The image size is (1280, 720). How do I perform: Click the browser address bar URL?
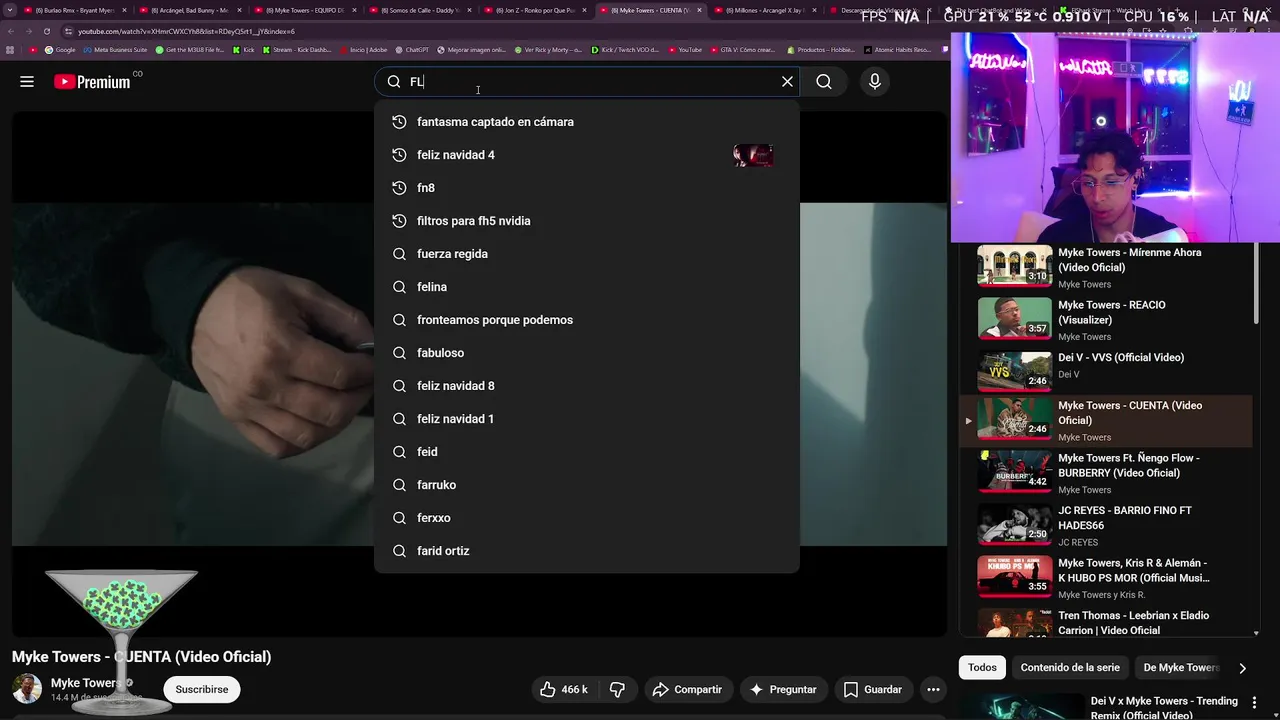point(186,31)
